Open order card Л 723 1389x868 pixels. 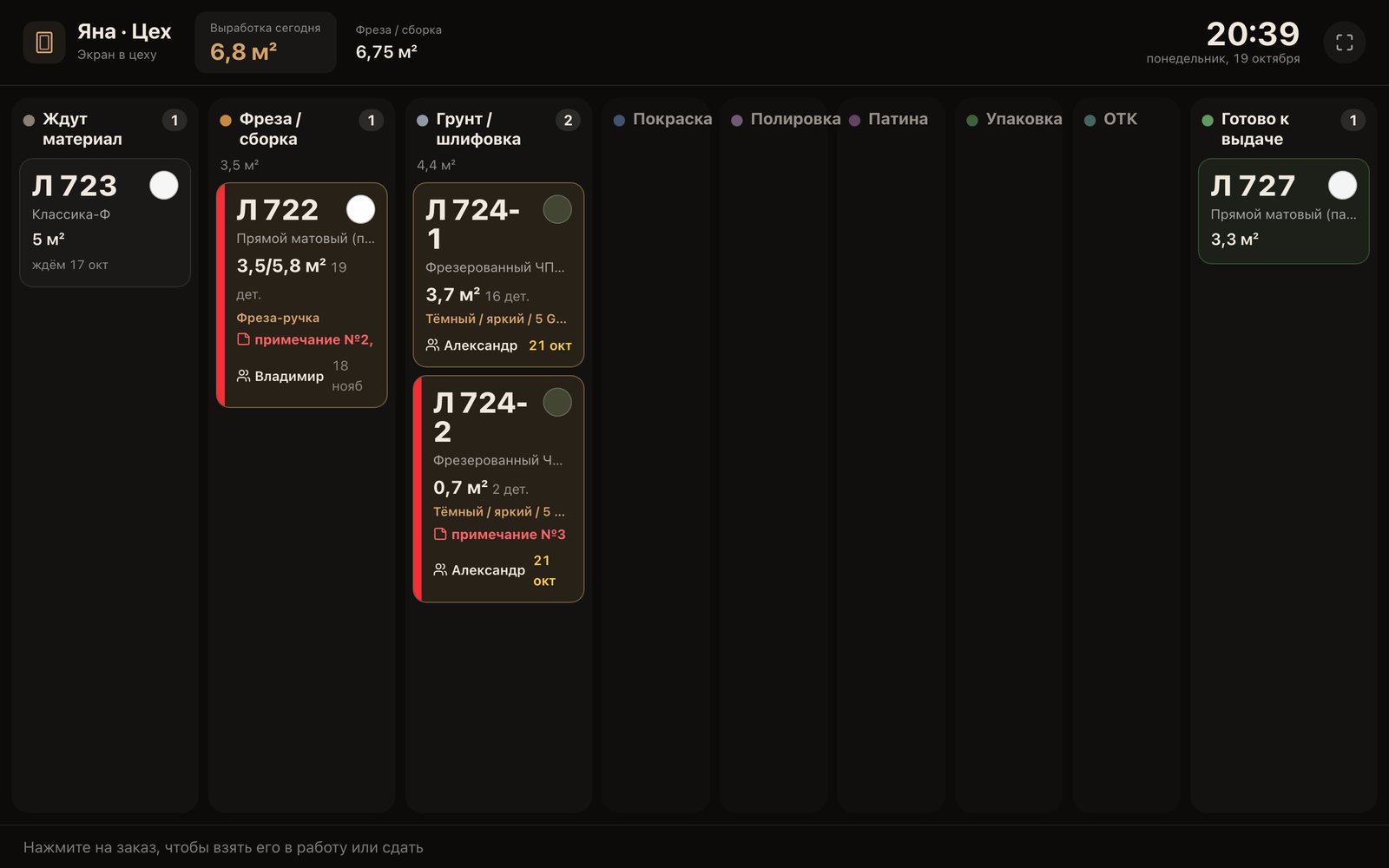(x=105, y=222)
